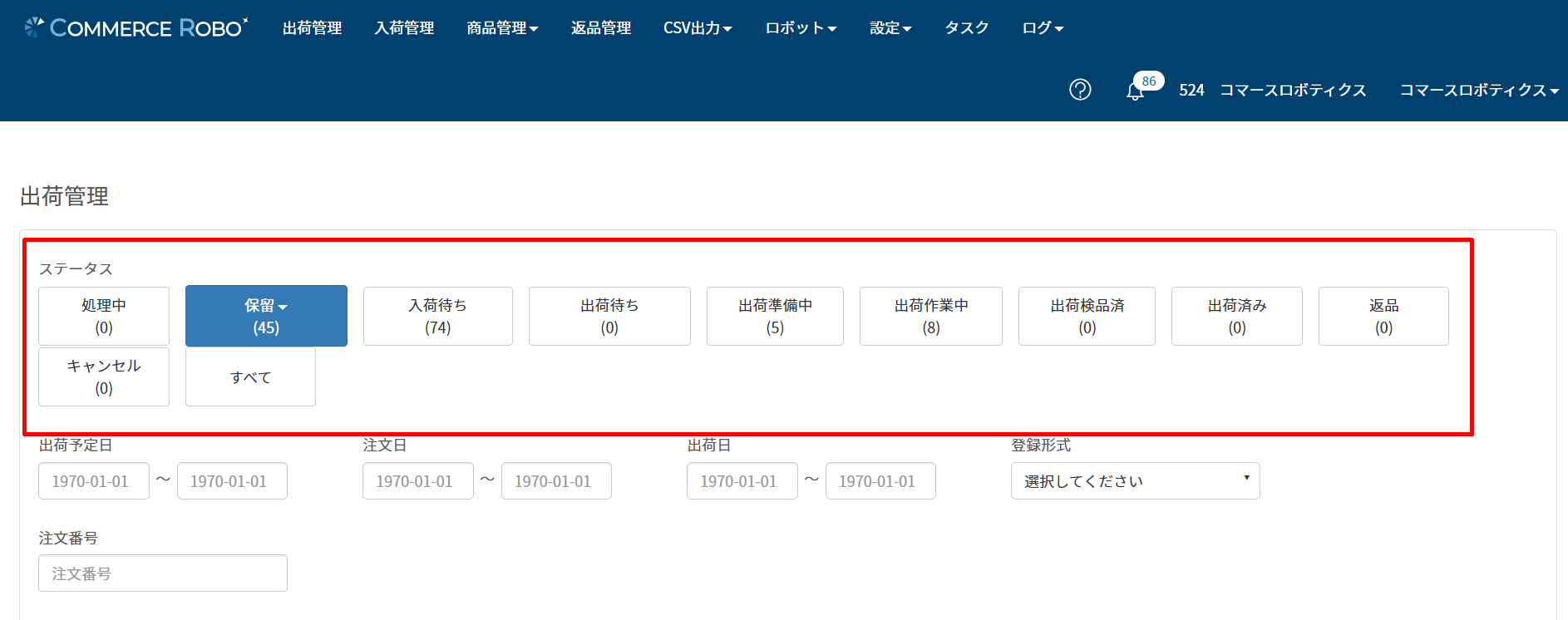Image resolution: width=1568 pixels, height=620 pixels.
Task: Click the 出荷日 start date field
Action: pyautogui.click(x=742, y=480)
